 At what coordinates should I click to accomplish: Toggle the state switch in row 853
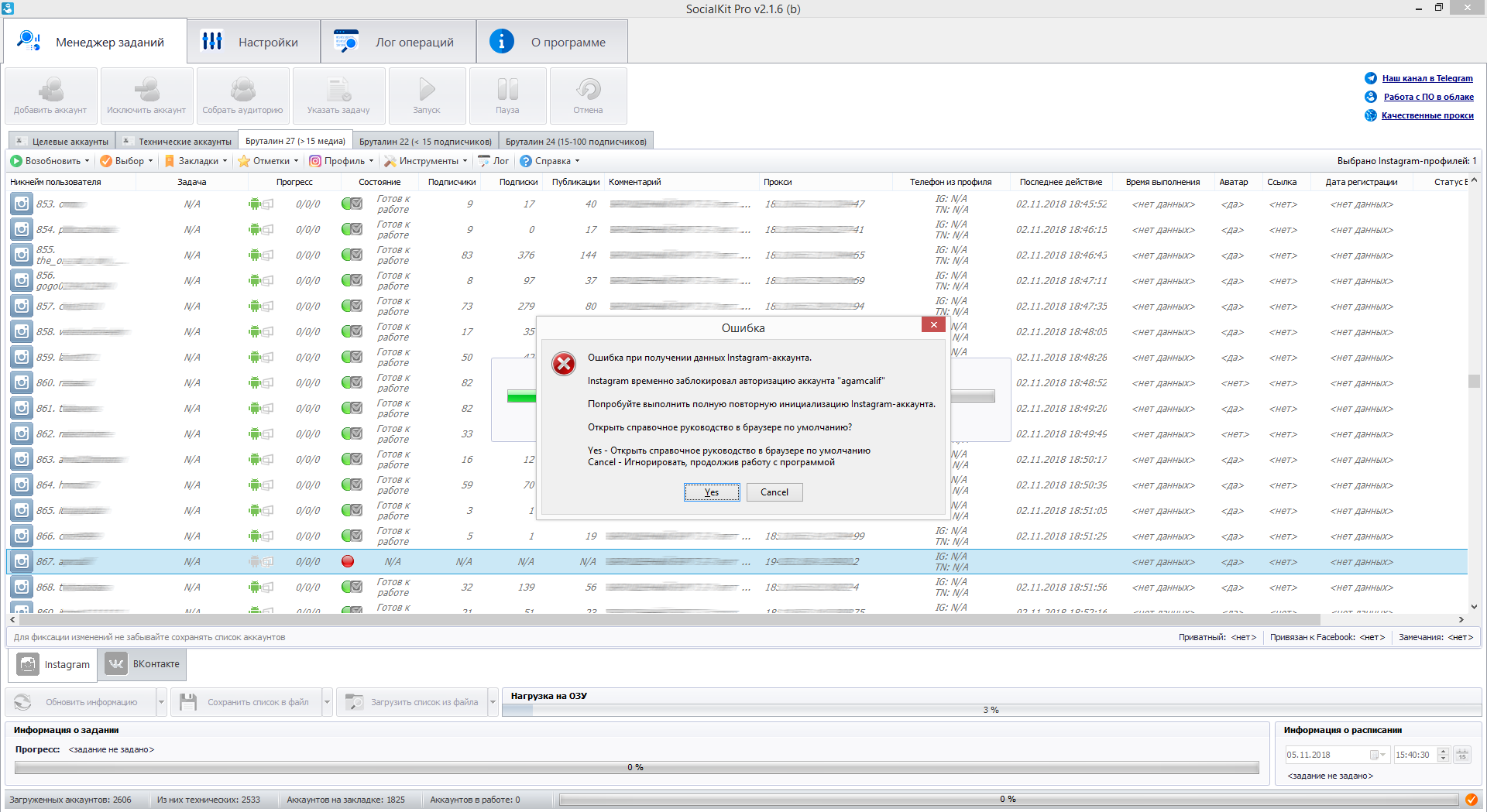coord(352,204)
